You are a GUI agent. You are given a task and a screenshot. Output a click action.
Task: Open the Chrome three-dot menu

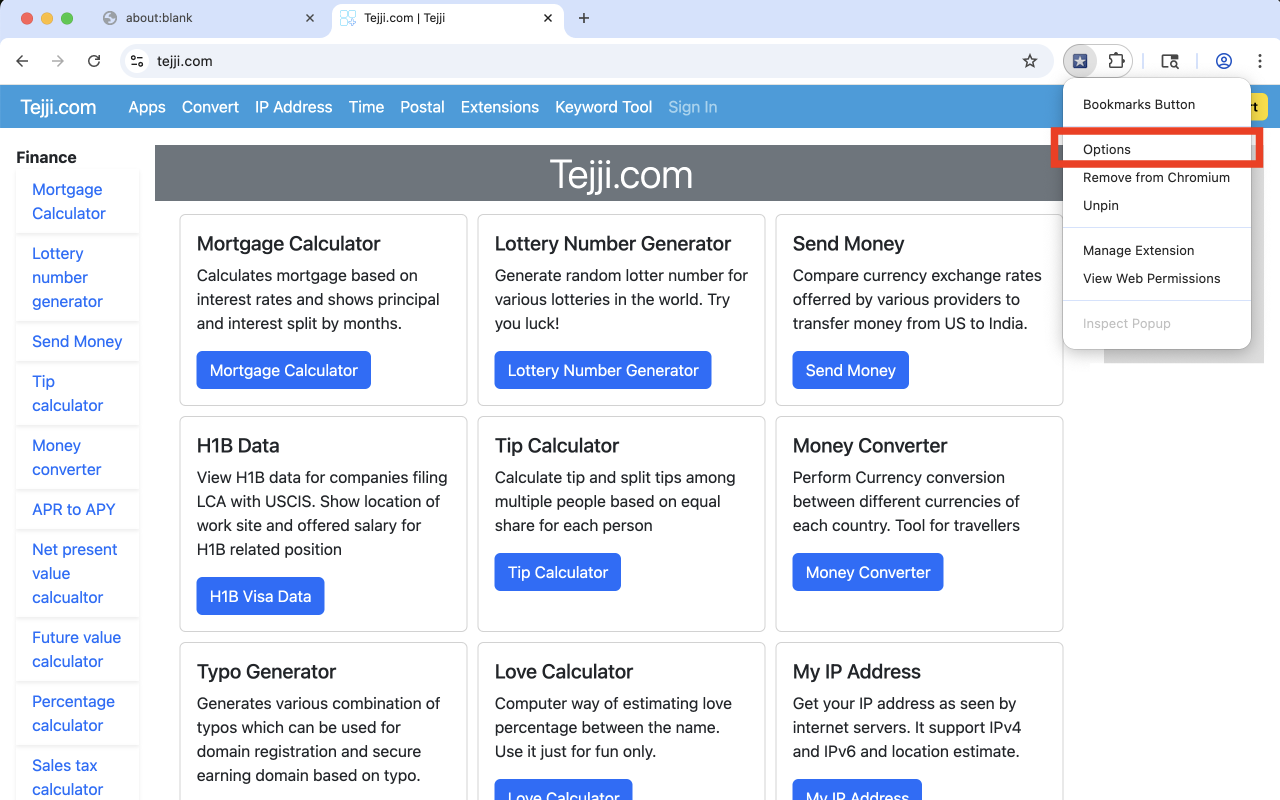[x=1260, y=61]
